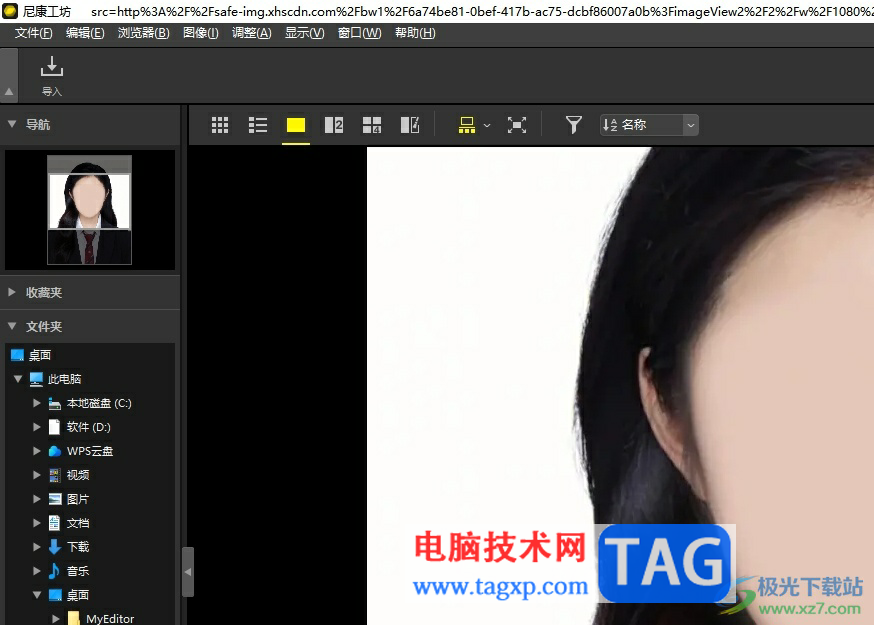The width and height of the screenshot is (874, 625).
Task: Click the 尼康工坊 application icon in title bar
Action: (x=10, y=11)
